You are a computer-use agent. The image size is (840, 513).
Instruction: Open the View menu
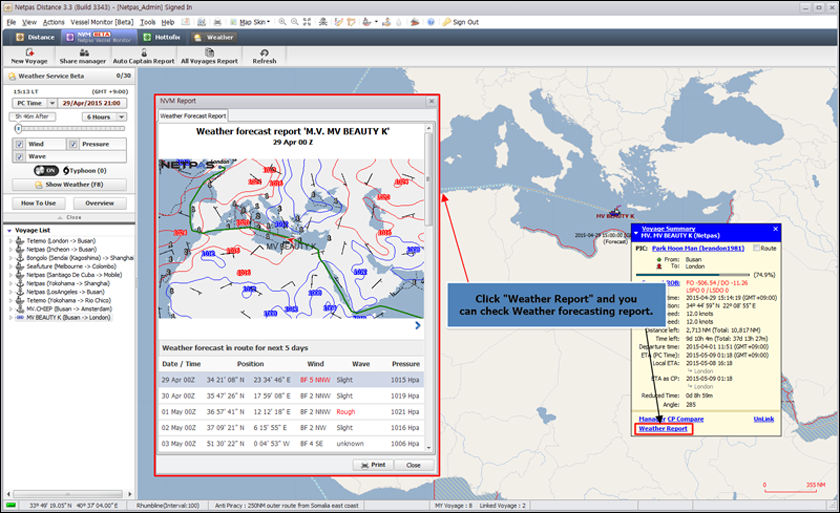29,22
